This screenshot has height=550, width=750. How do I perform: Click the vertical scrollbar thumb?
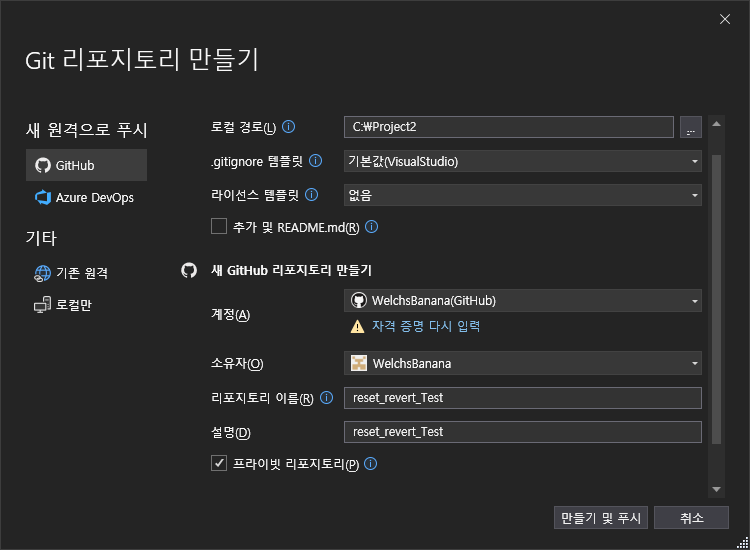pos(716,299)
